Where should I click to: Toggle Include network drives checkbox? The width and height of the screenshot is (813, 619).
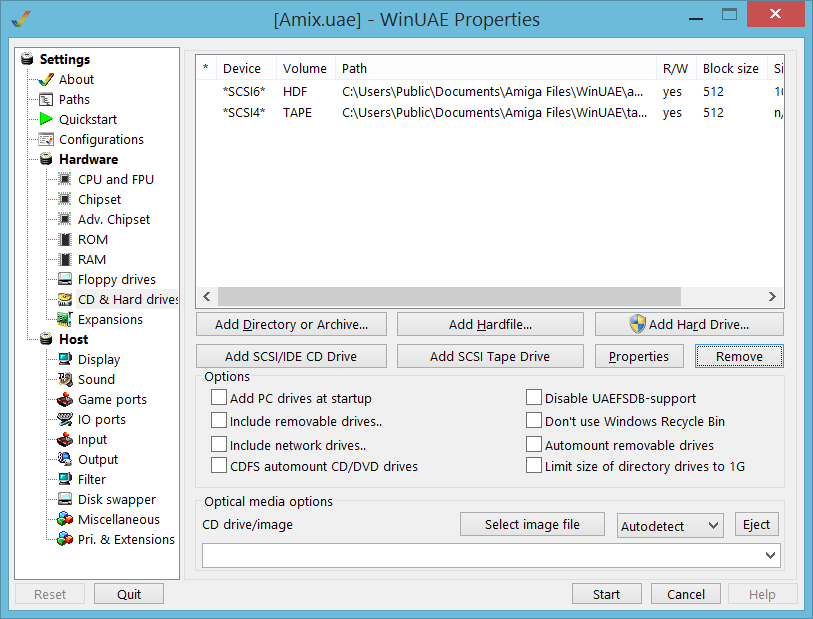[219, 444]
